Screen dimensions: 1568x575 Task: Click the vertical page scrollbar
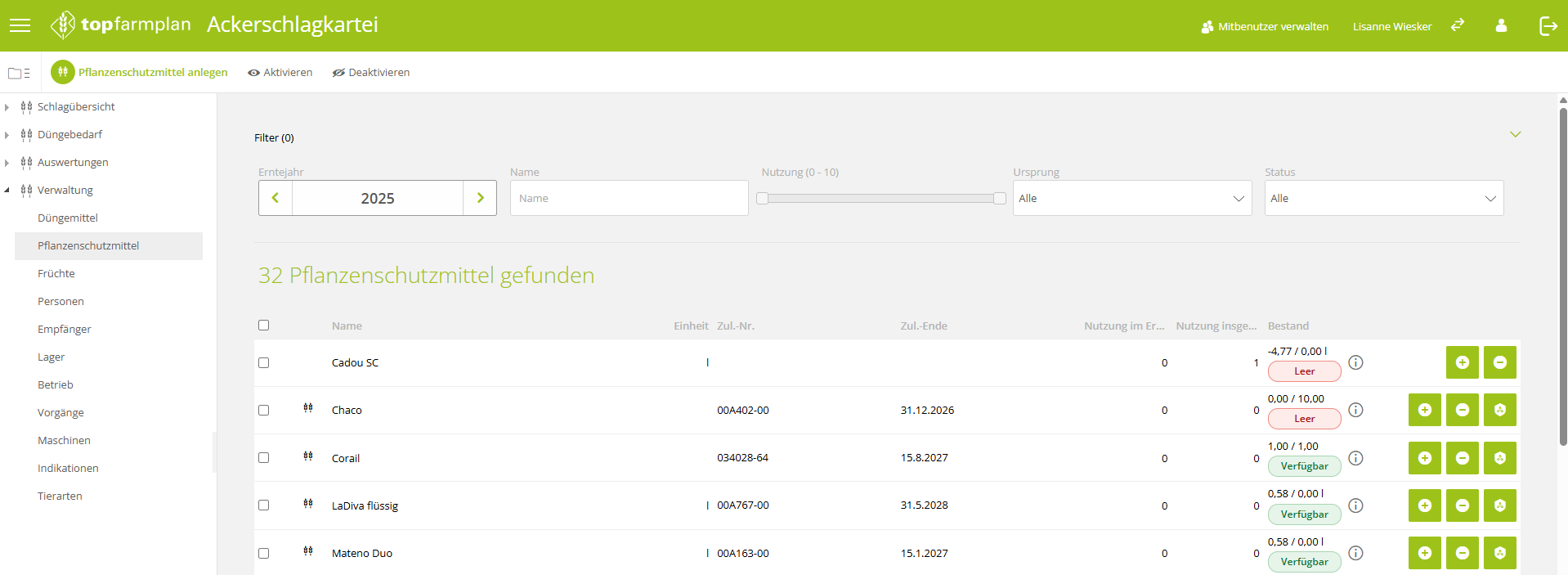pos(1563,276)
